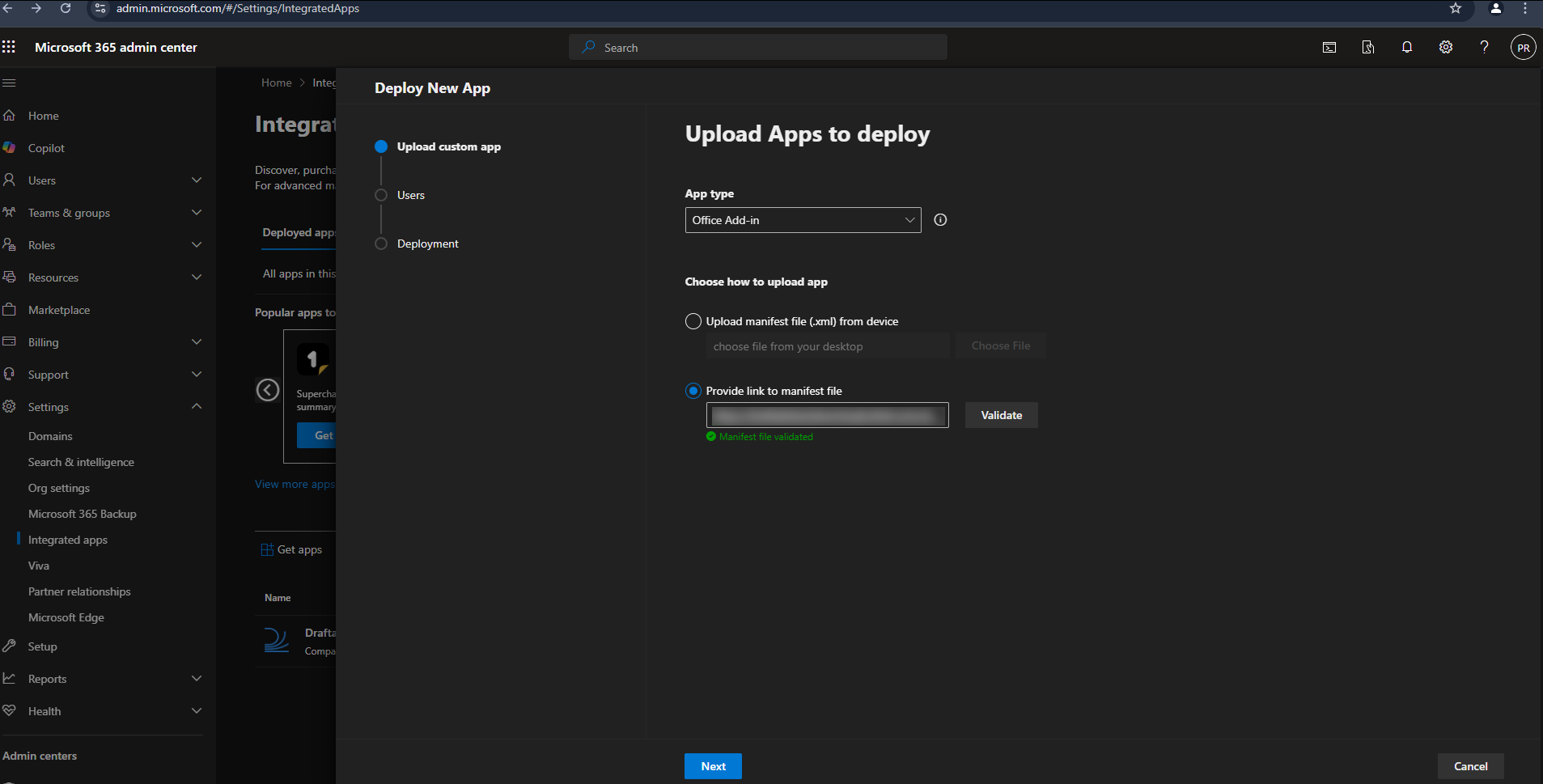Open the app launcher waffle icon
Image resolution: width=1543 pixels, height=784 pixels.
9,47
